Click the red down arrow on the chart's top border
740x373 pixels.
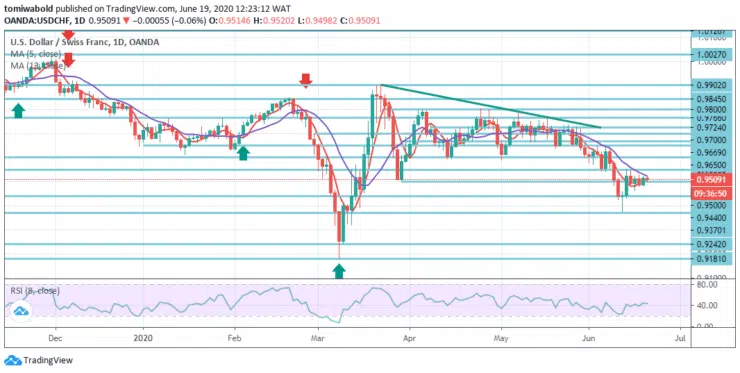[68, 35]
